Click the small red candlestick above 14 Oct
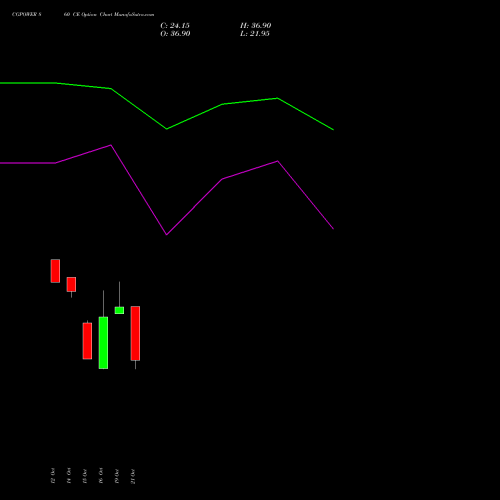500x500 pixels. pos(71,285)
